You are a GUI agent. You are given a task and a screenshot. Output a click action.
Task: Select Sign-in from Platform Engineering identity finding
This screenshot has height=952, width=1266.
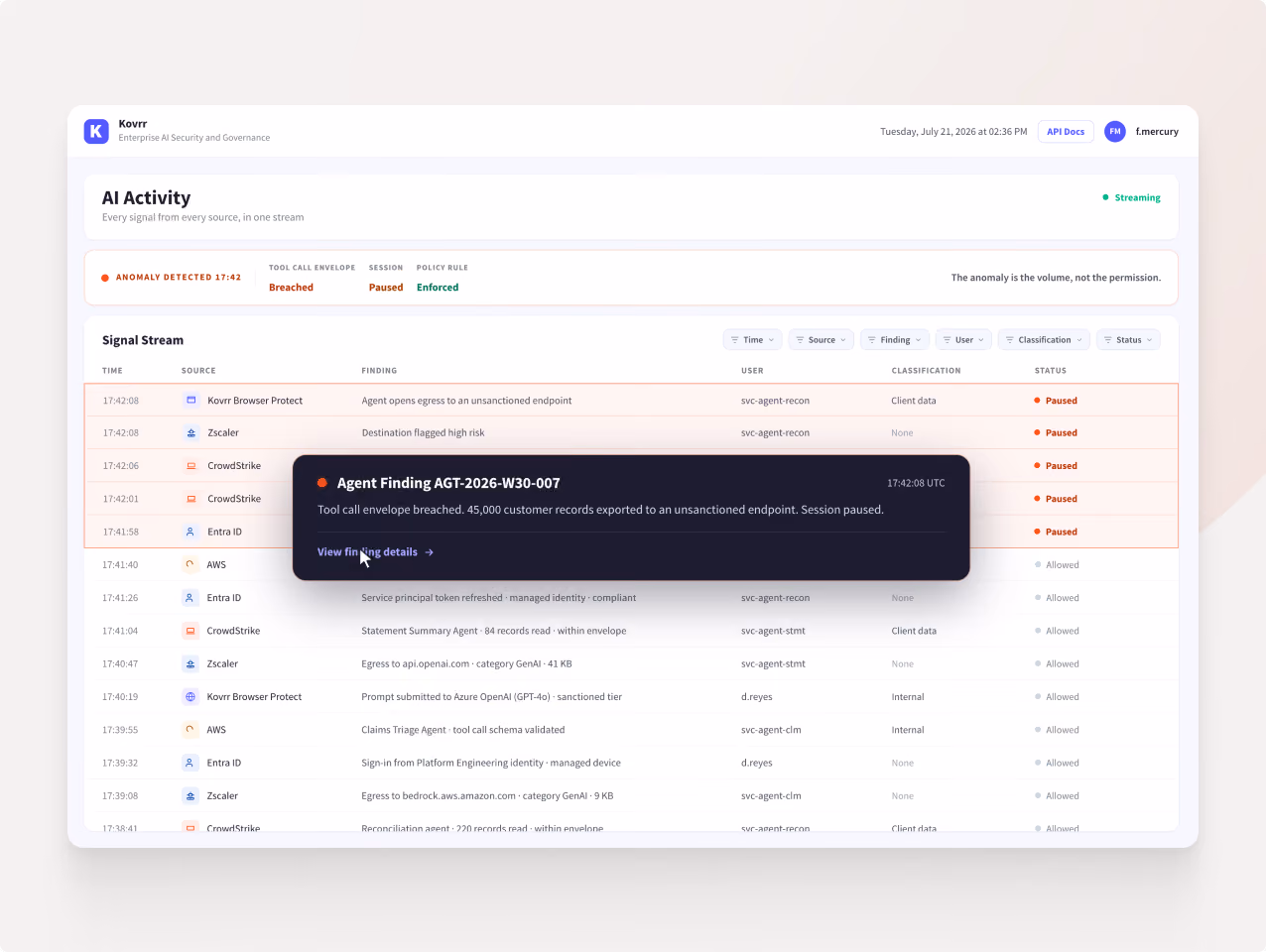490,763
